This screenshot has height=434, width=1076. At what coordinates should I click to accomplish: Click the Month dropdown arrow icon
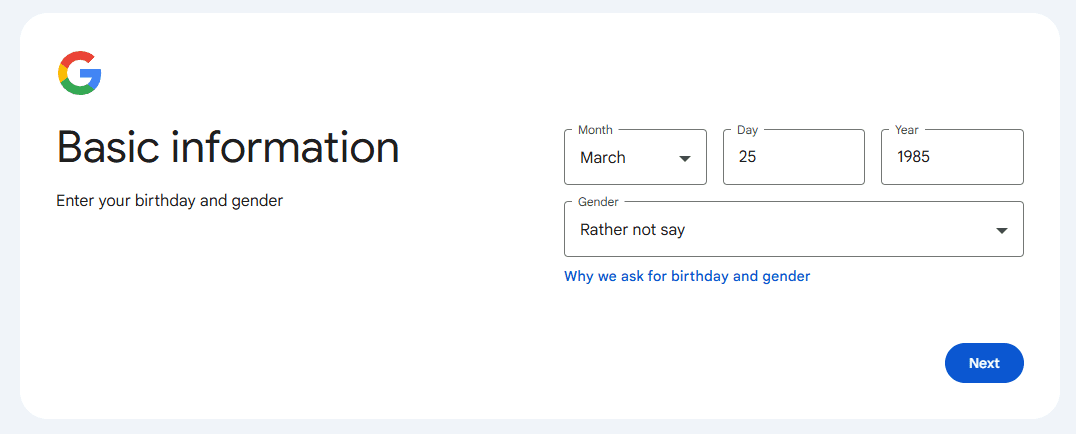pyautogui.click(x=684, y=159)
